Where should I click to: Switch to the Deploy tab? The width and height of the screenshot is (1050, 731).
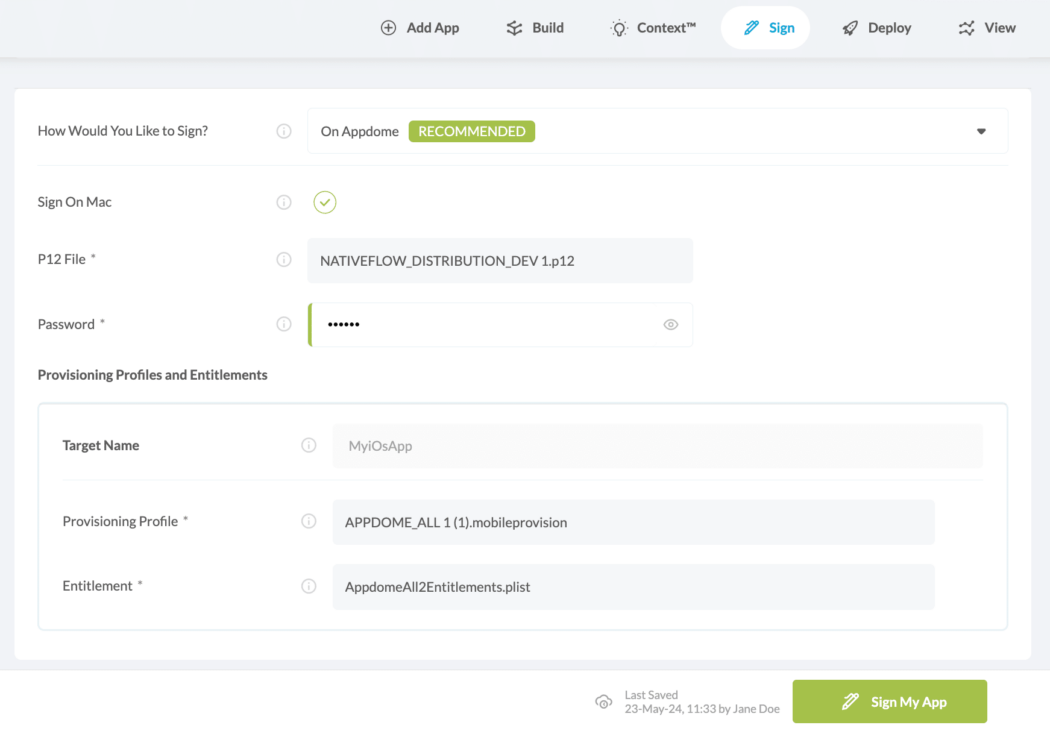[x=877, y=28]
